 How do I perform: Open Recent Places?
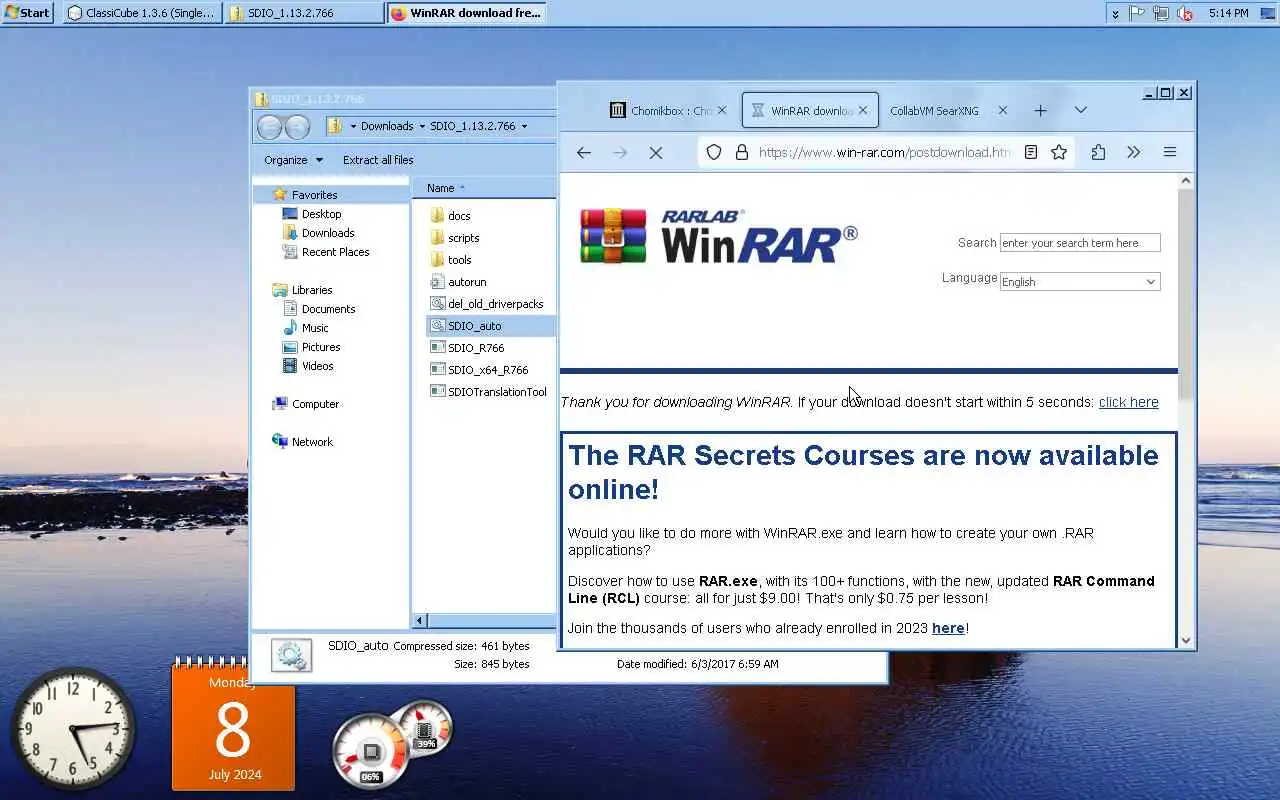point(335,252)
